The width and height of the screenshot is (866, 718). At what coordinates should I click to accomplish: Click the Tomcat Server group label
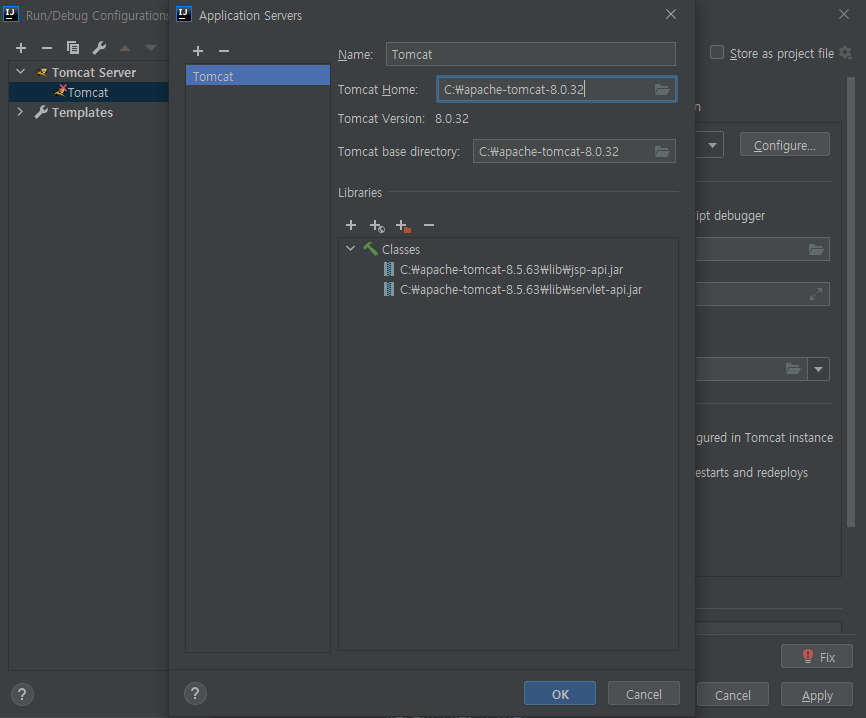click(x=94, y=73)
